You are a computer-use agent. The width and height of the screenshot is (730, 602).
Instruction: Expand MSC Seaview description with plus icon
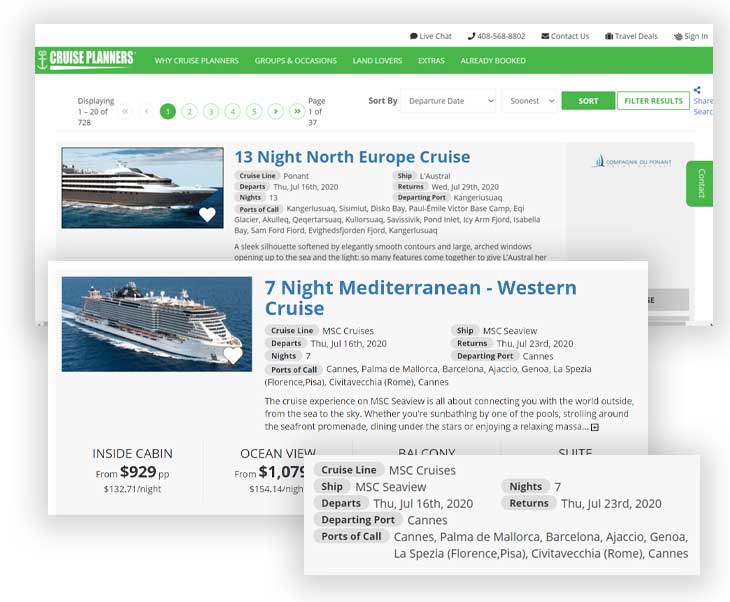pos(595,427)
